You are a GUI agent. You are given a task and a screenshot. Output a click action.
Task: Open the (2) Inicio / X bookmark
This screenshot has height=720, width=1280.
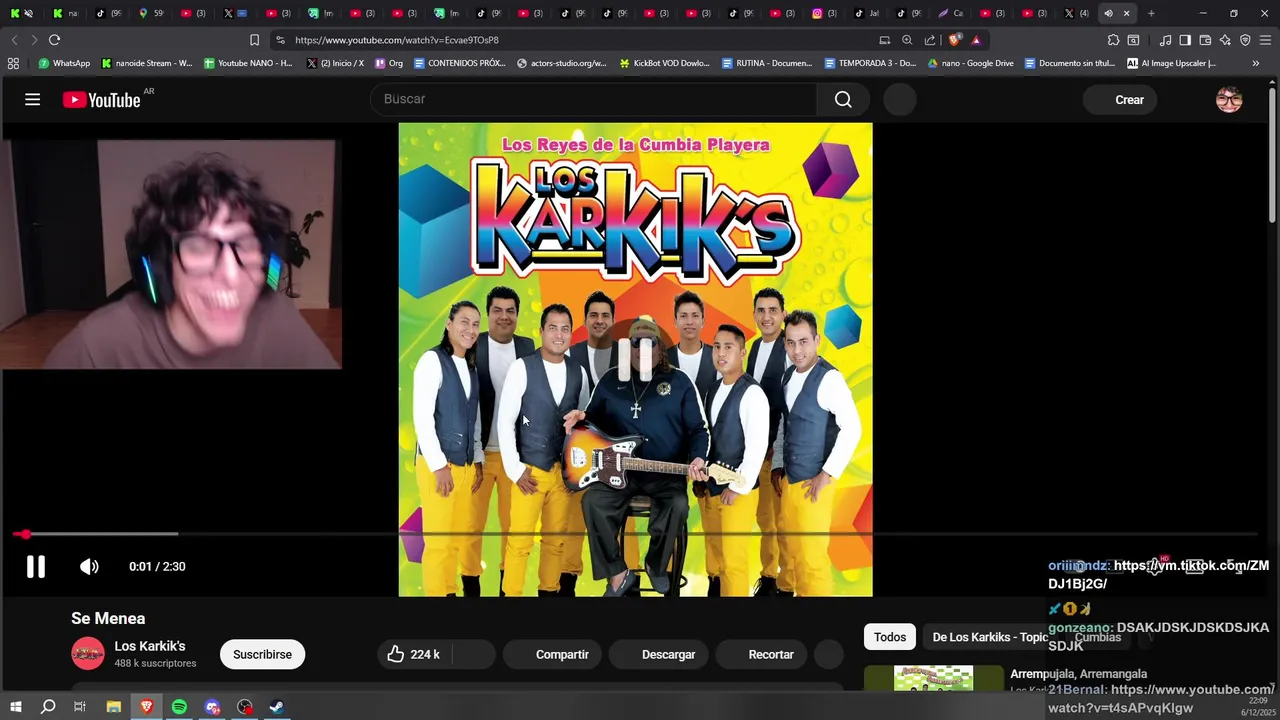click(335, 63)
